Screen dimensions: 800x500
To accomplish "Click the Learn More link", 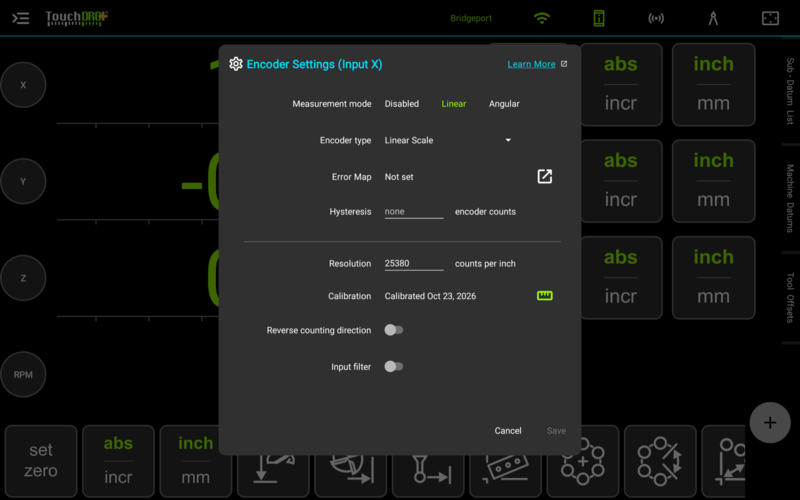I will click(x=531, y=64).
